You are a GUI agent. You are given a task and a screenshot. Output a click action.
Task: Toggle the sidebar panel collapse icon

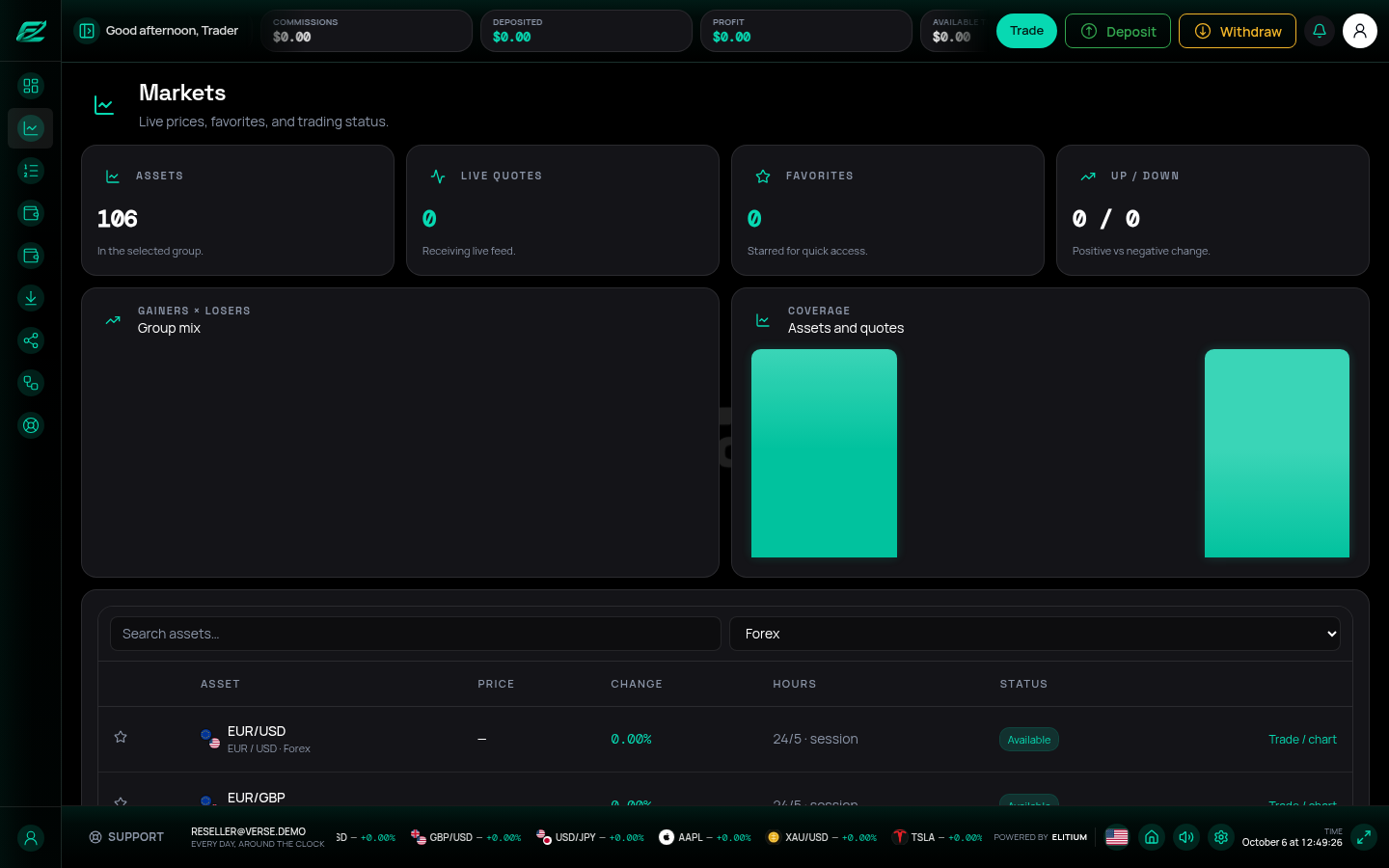point(87,31)
